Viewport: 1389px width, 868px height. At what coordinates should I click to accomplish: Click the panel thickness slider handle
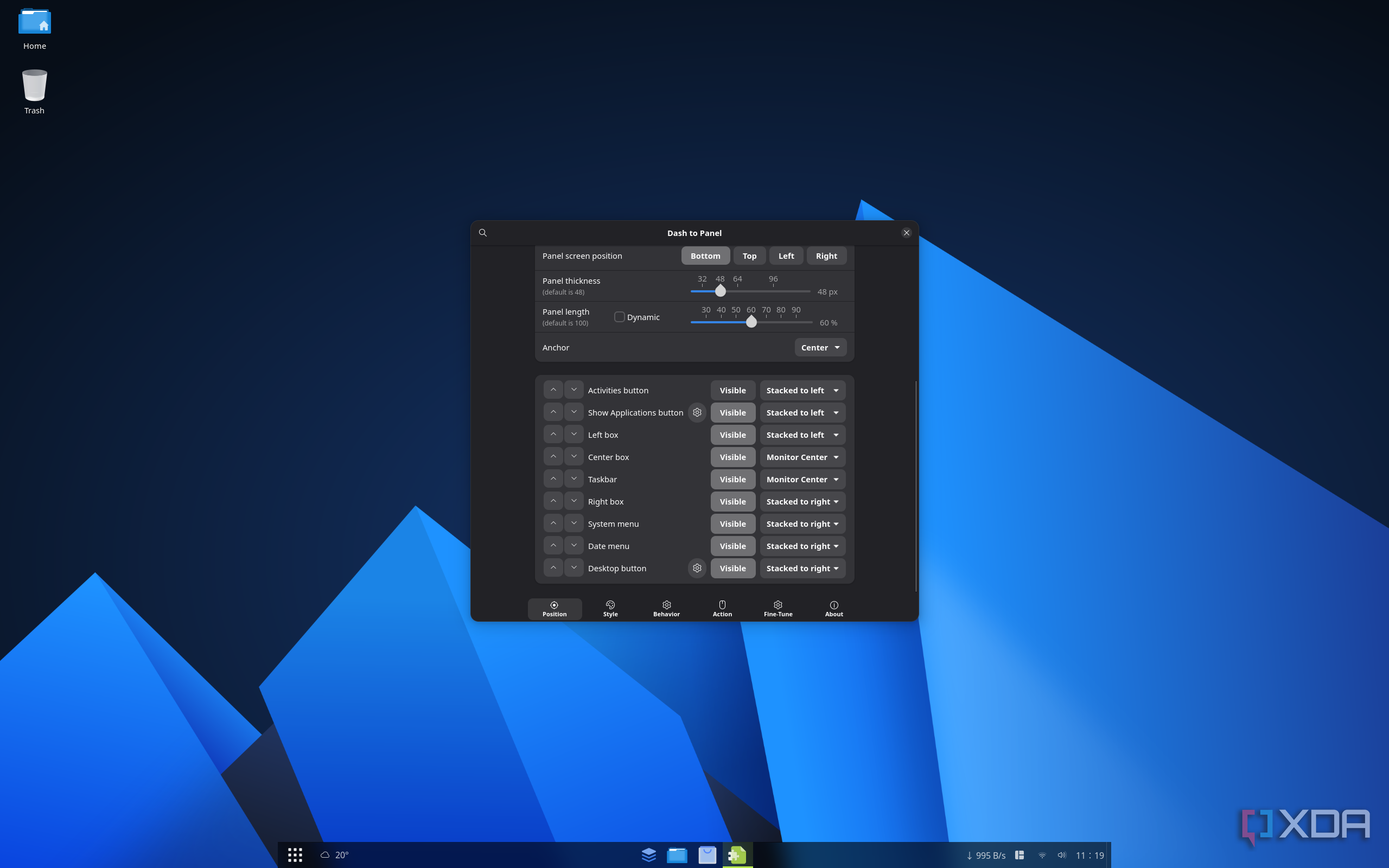[721, 291]
